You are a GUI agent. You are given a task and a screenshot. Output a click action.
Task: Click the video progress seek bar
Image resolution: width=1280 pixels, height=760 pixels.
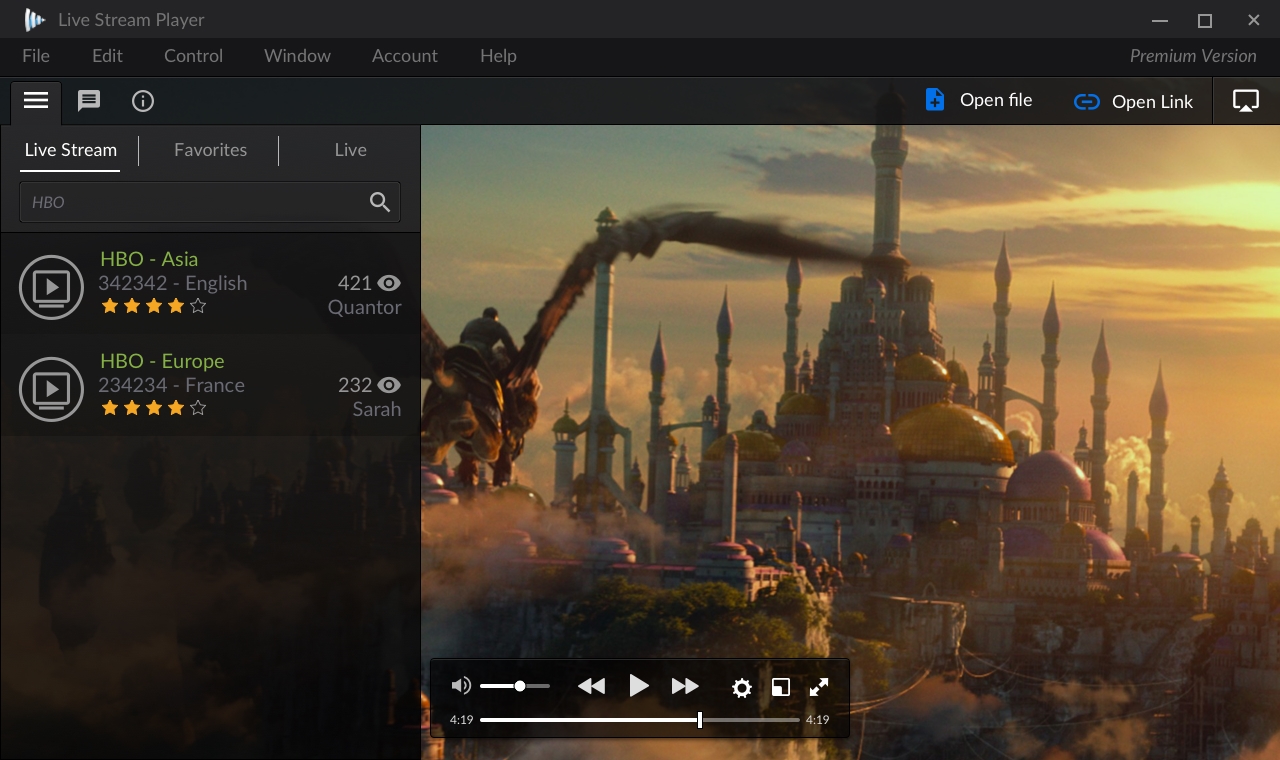pos(640,720)
